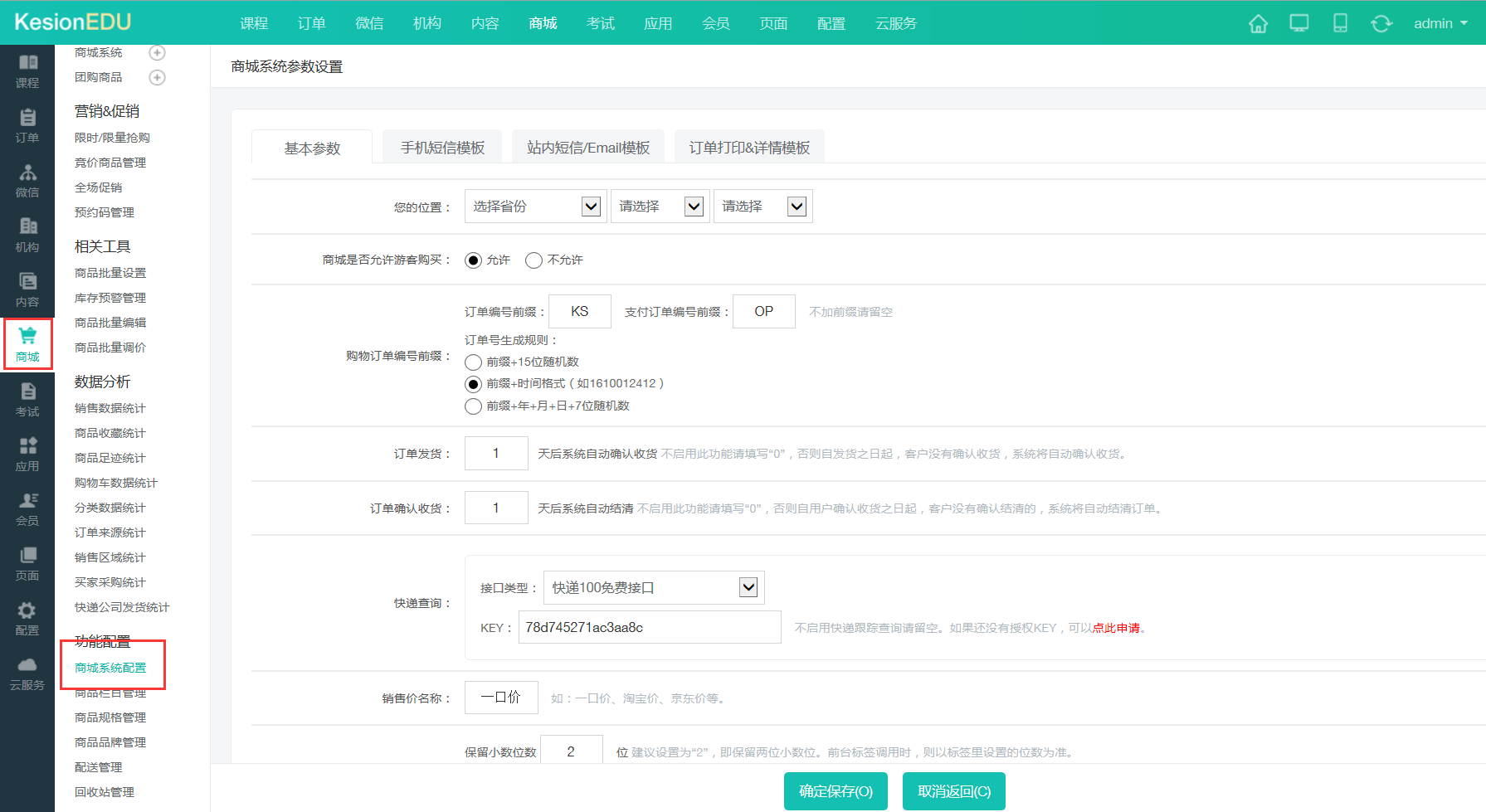The width and height of the screenshot is (1486, 812).
Task: Click the refresh cache icon
Action: click(1381, 23)
